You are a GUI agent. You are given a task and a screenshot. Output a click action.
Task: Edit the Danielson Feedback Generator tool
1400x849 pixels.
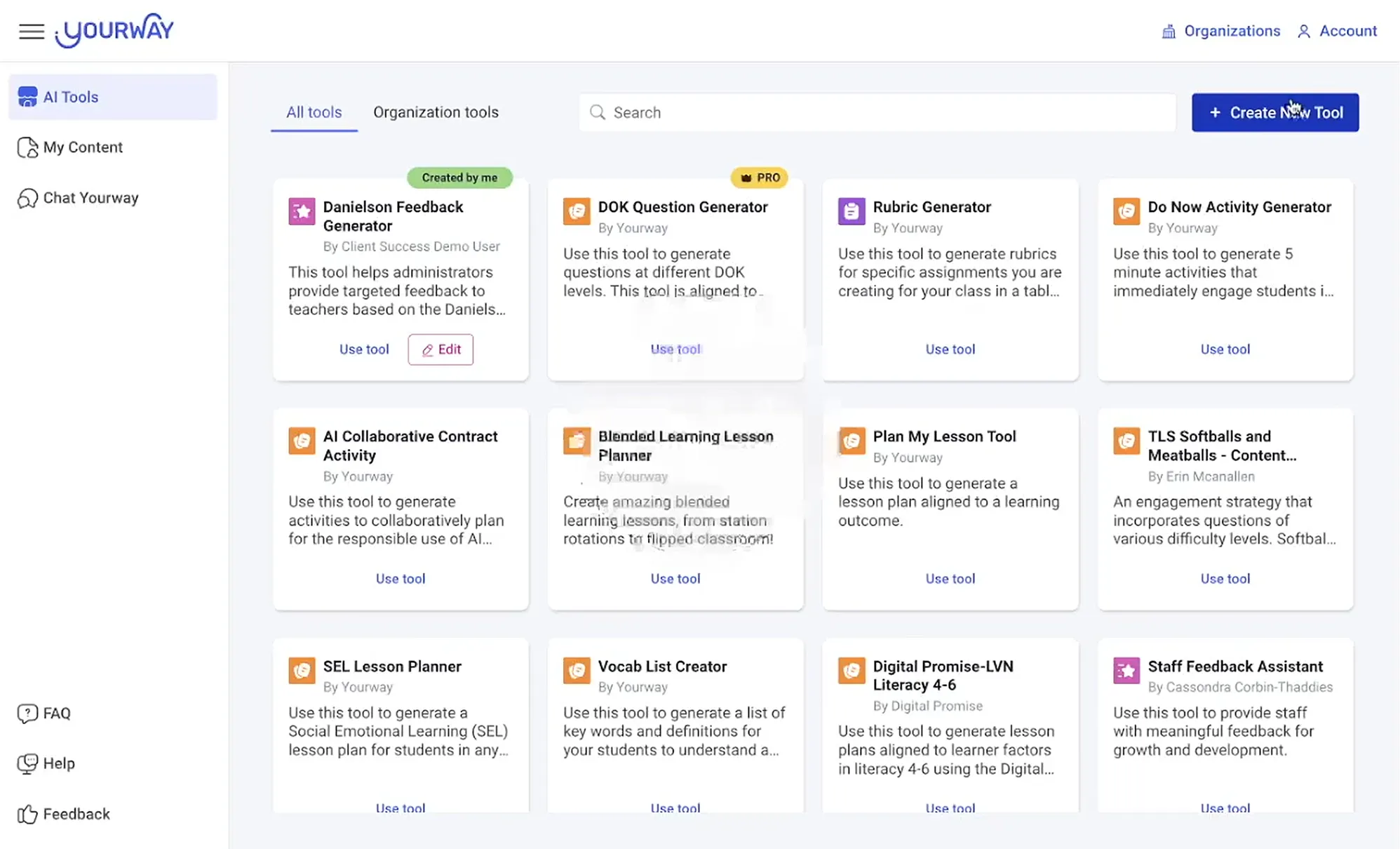coord(440,349)
